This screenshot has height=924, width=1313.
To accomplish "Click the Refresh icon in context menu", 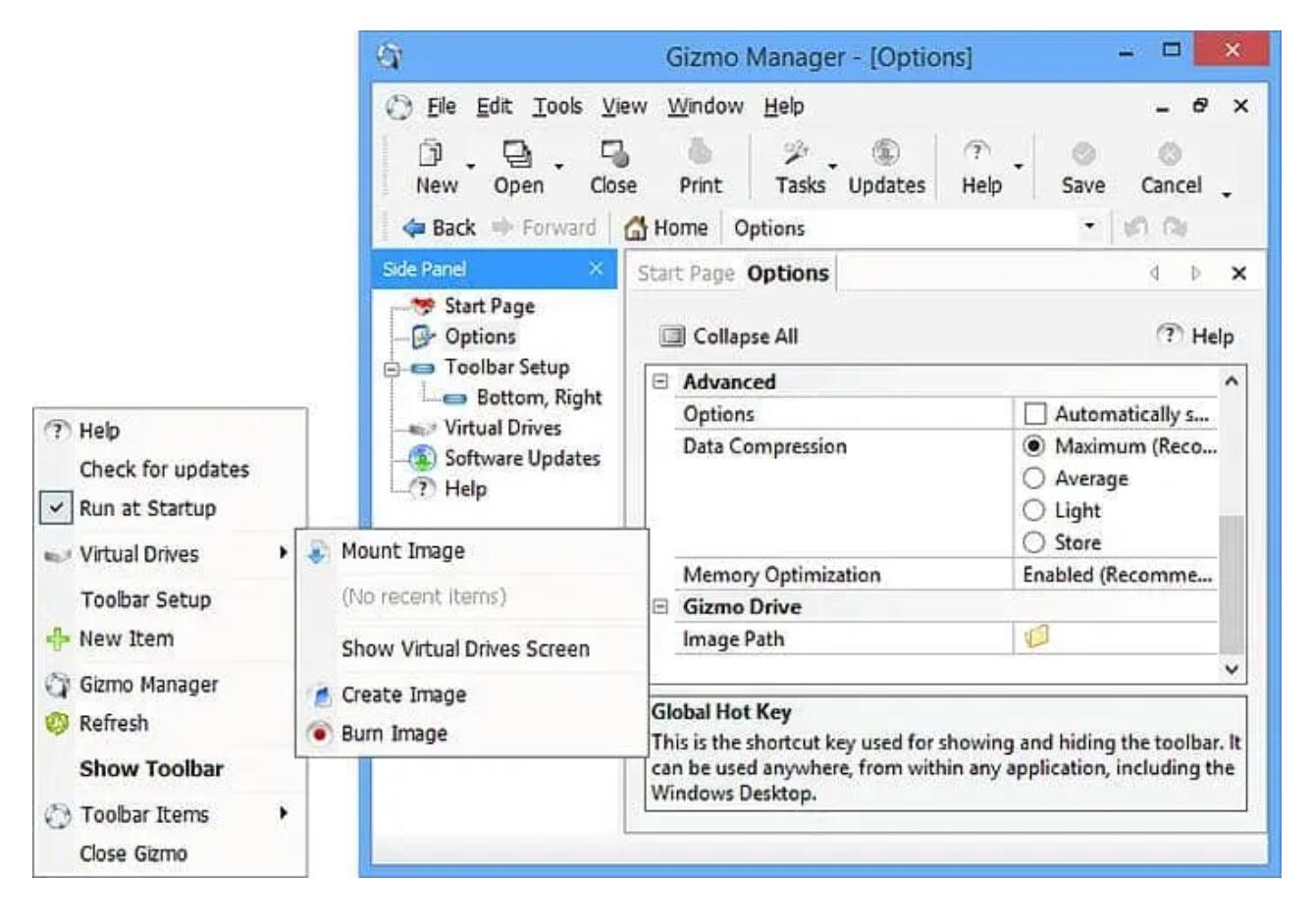I will (x=57, y=724).
